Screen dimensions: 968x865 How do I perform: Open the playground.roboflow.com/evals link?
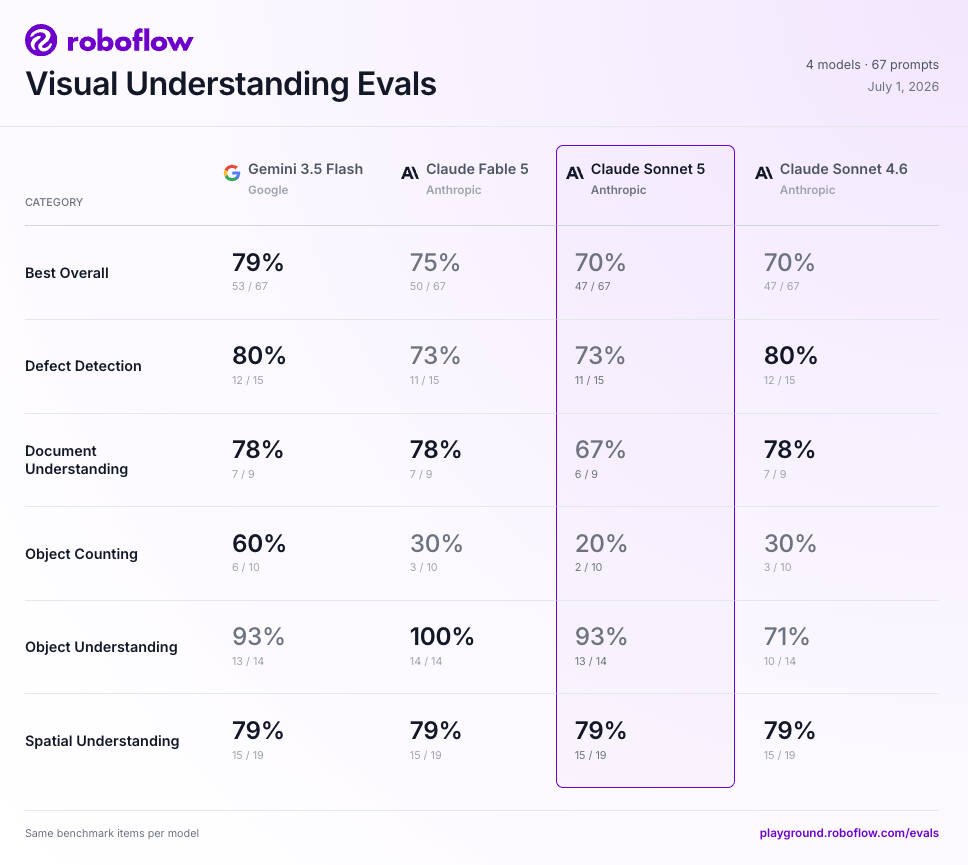(x=849, y=833)
